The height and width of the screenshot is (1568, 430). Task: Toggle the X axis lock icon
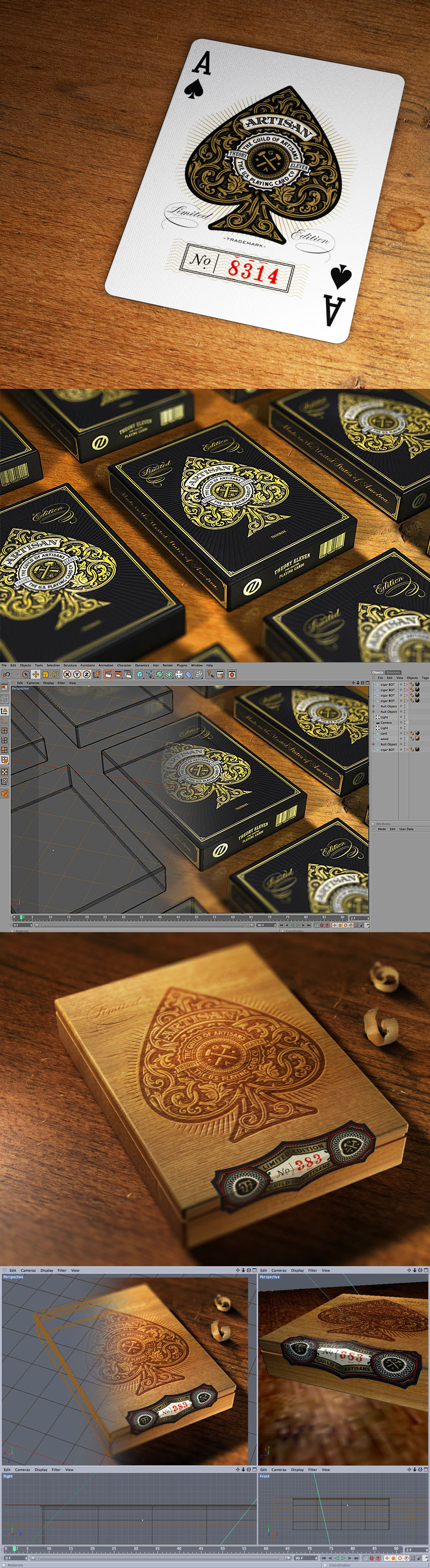pos(67,674)
